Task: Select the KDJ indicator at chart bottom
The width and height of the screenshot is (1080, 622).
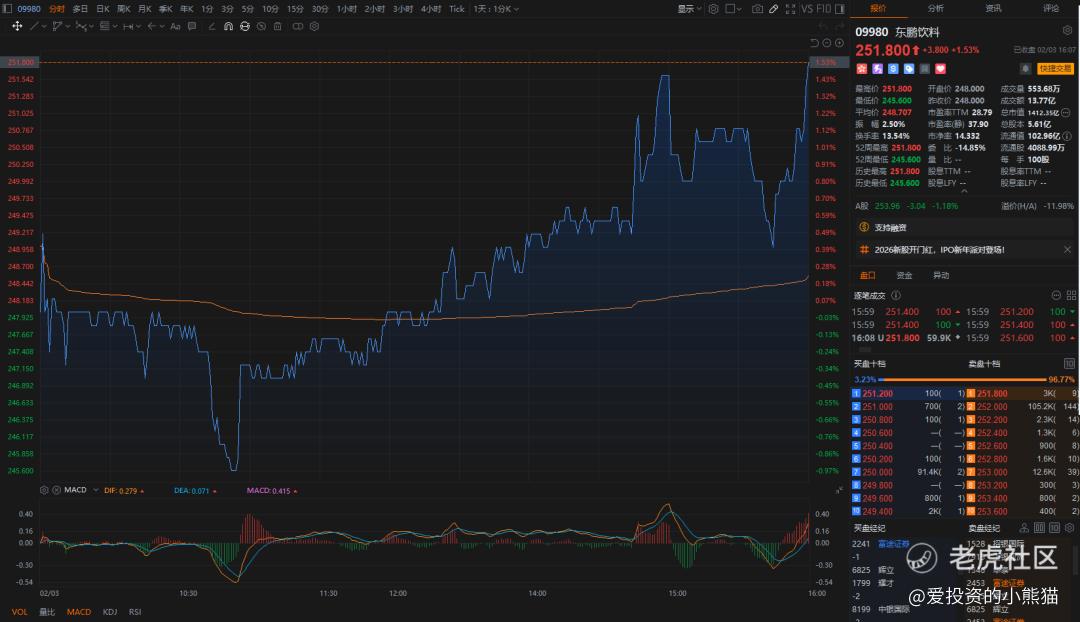Action: tap(110, 612)
